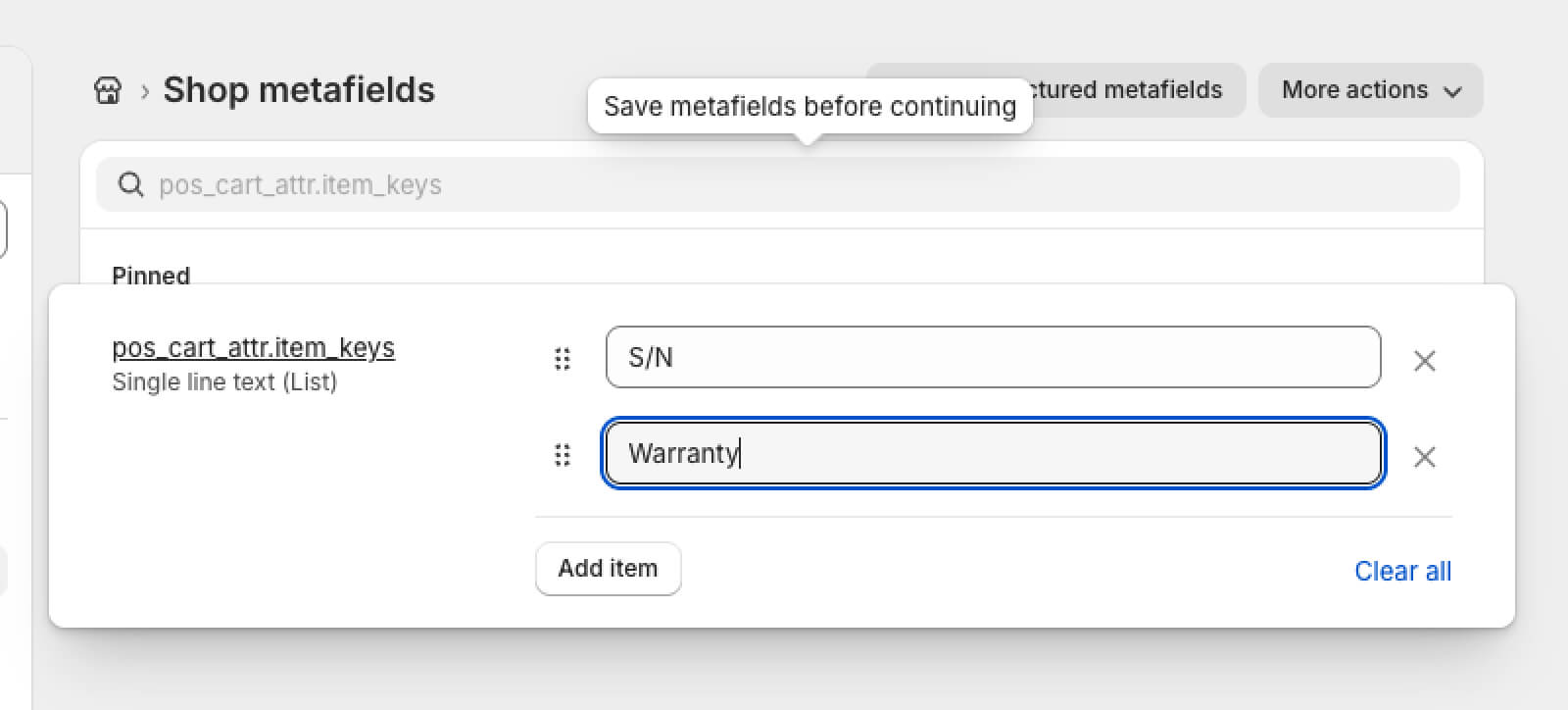
Task: Clear all list values
Action: coord(1402,571)
